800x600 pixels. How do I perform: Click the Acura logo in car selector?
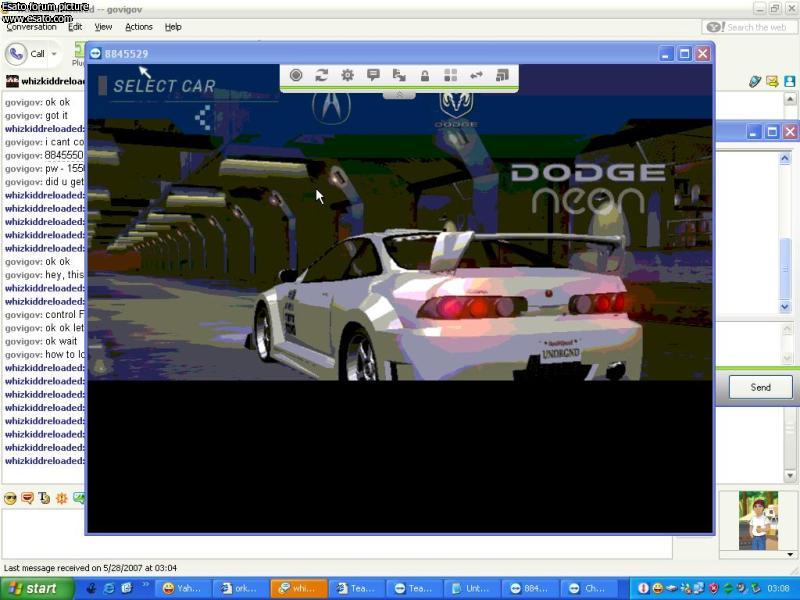[331, 107]
